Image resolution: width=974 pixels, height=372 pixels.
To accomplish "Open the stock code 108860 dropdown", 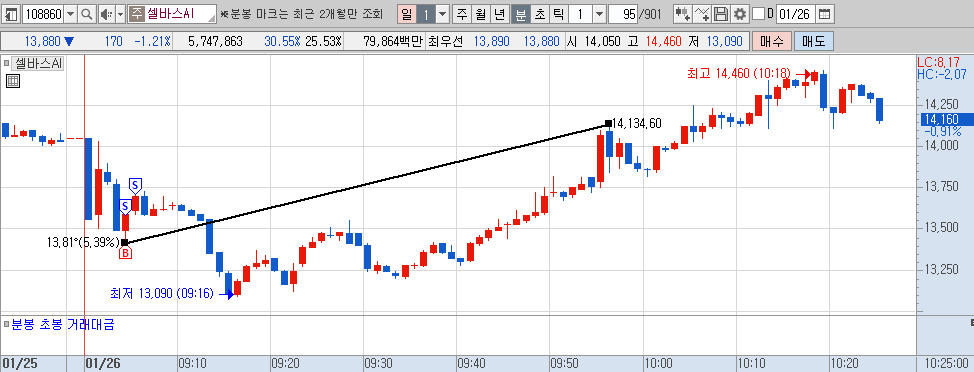I will (x=71, y=13).
